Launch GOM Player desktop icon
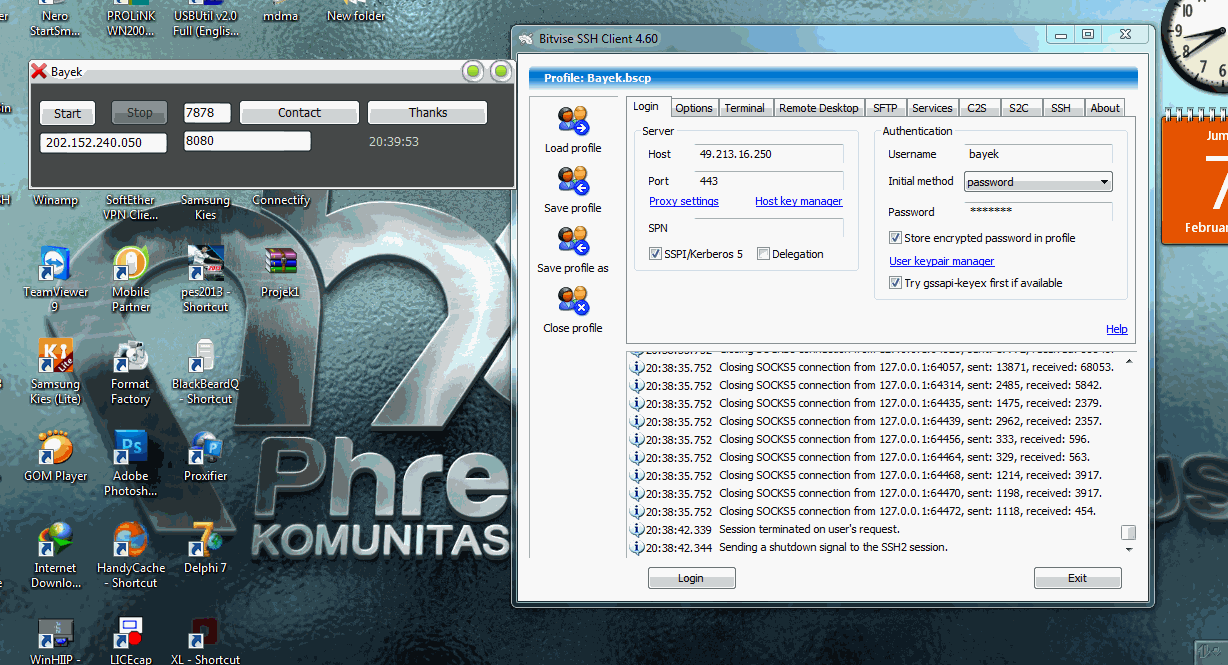This screenshot has width=1228, height=665. (x=55, y=448)
